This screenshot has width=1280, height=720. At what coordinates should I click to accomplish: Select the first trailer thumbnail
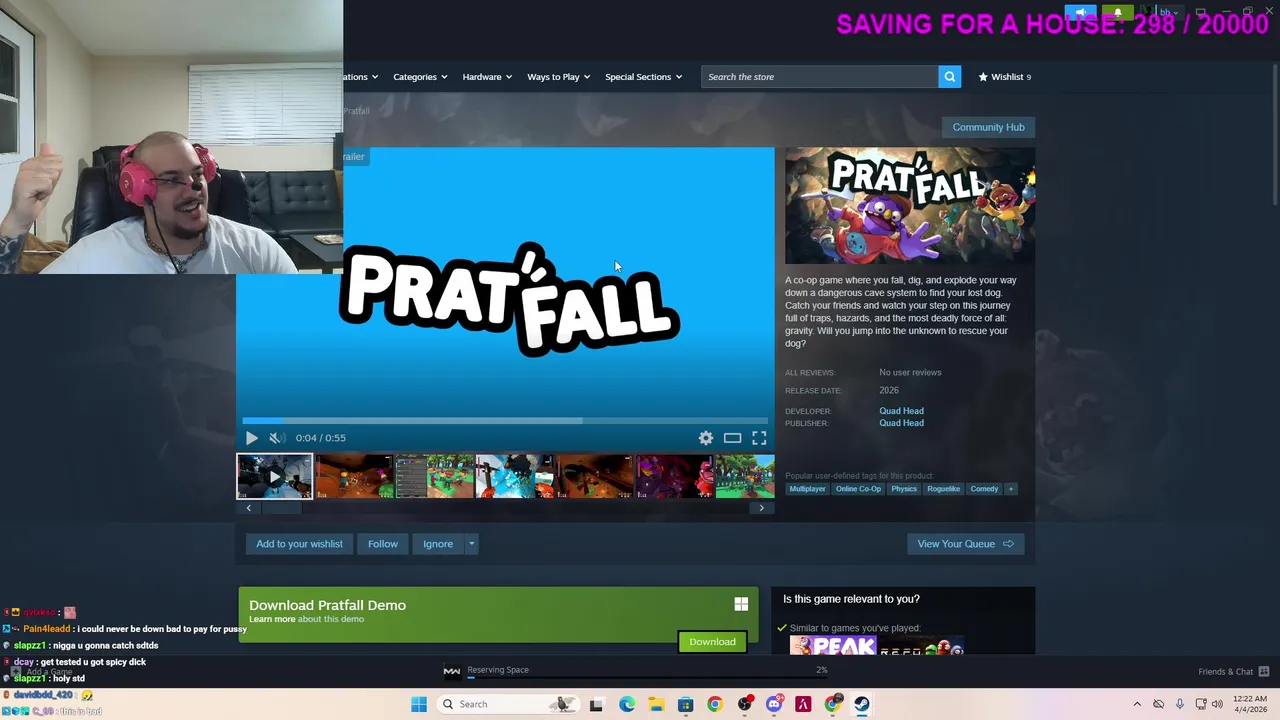point(274,476)
